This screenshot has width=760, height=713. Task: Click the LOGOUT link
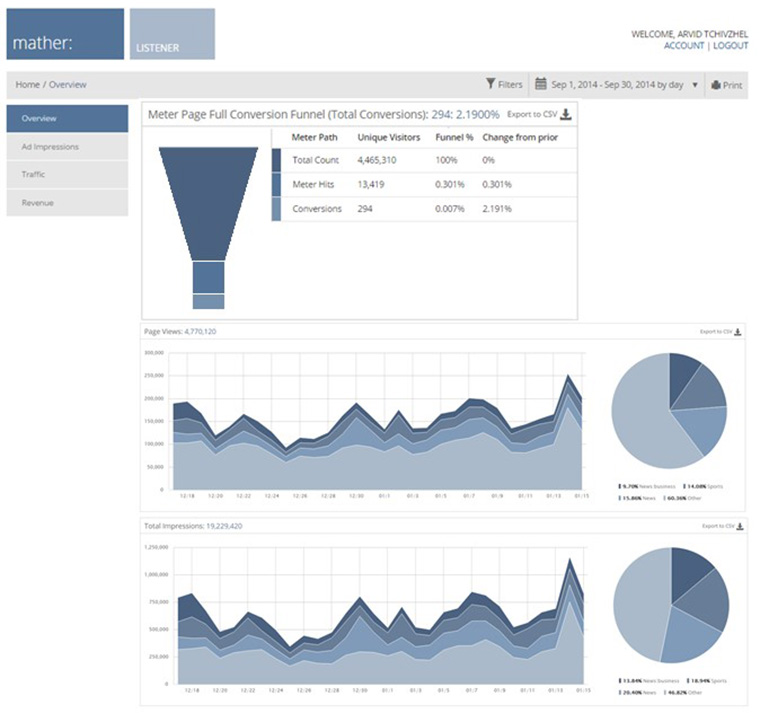(730, 46)
